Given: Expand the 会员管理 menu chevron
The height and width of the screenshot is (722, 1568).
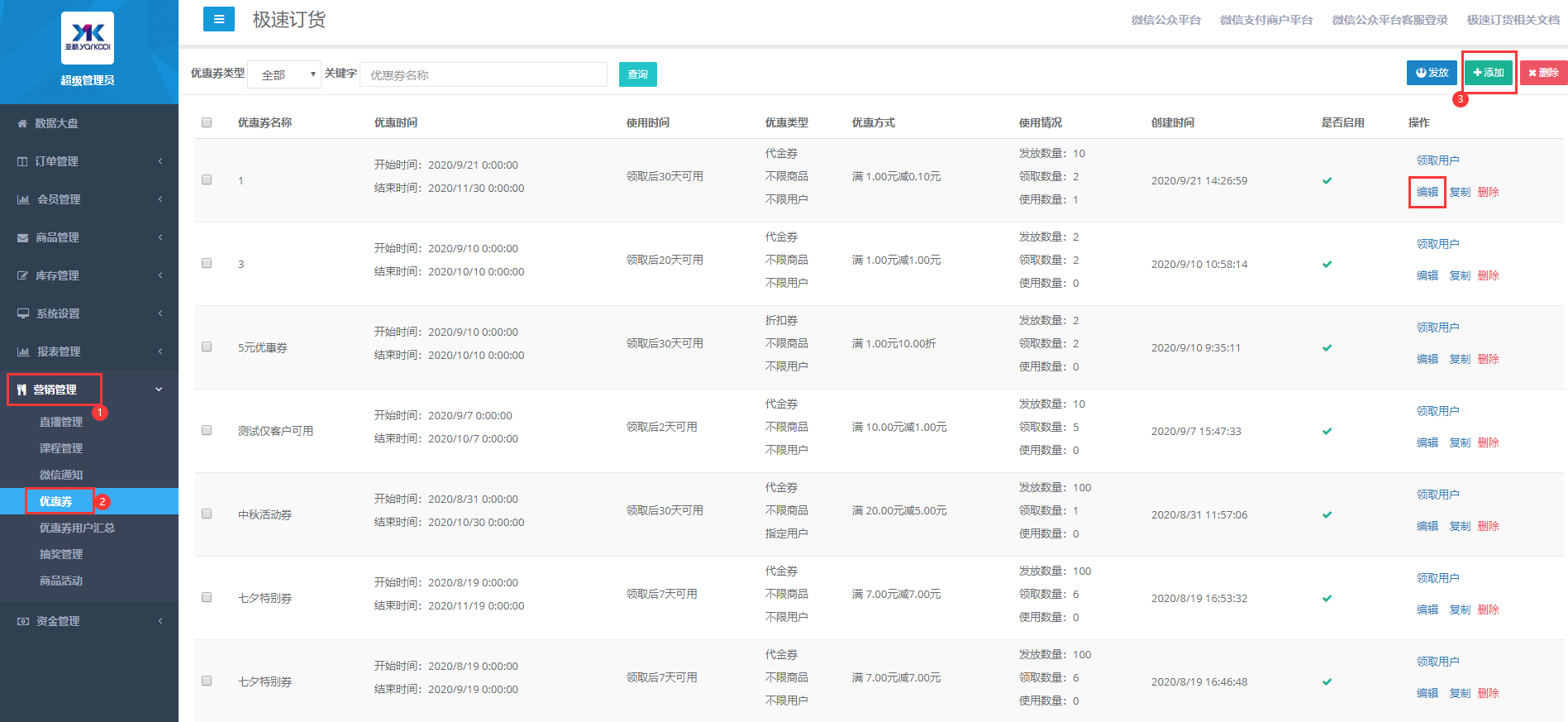Looking at the screenshot, I should [x=160, y=199].
